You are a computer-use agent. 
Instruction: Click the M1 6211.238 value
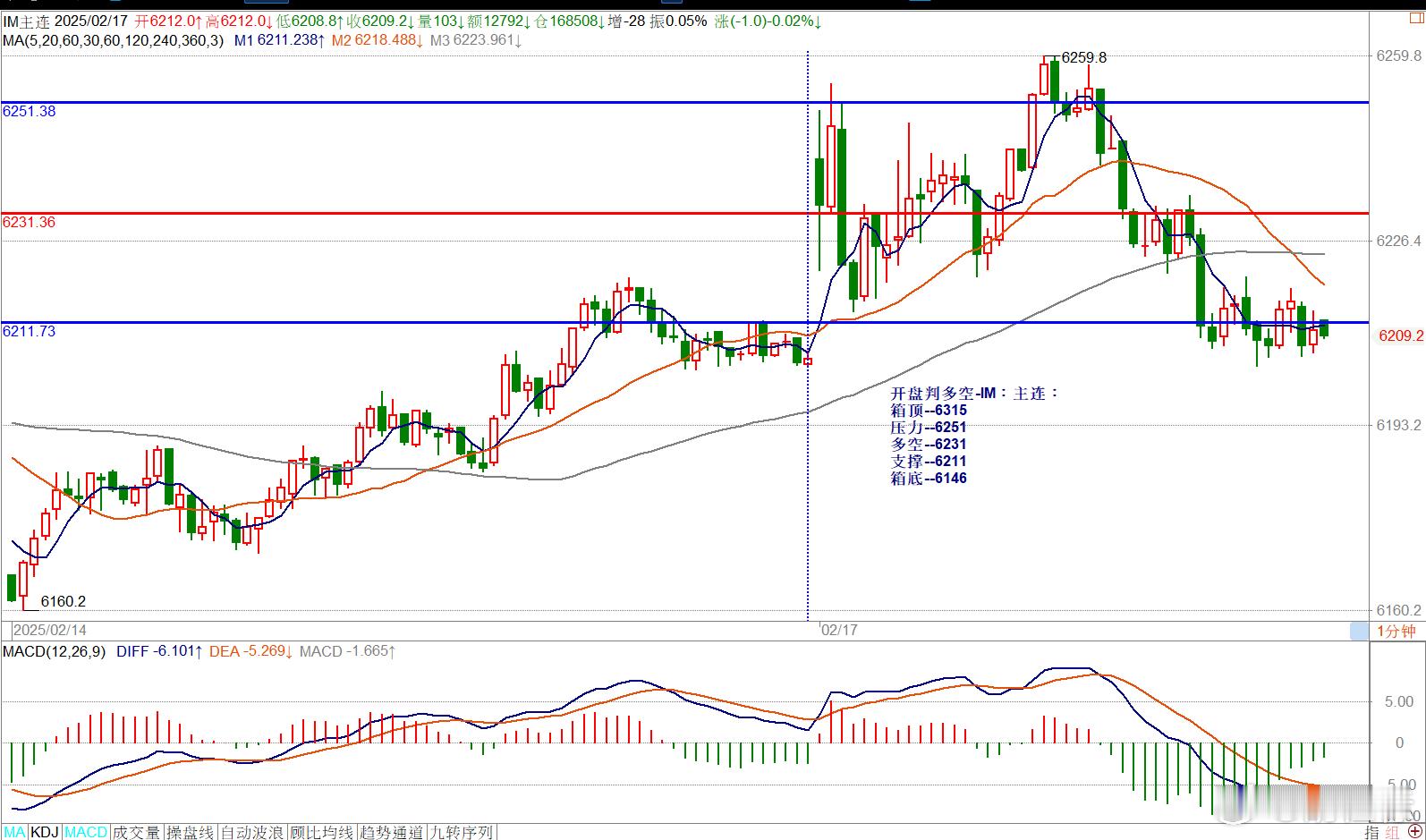tap(279, 40)
